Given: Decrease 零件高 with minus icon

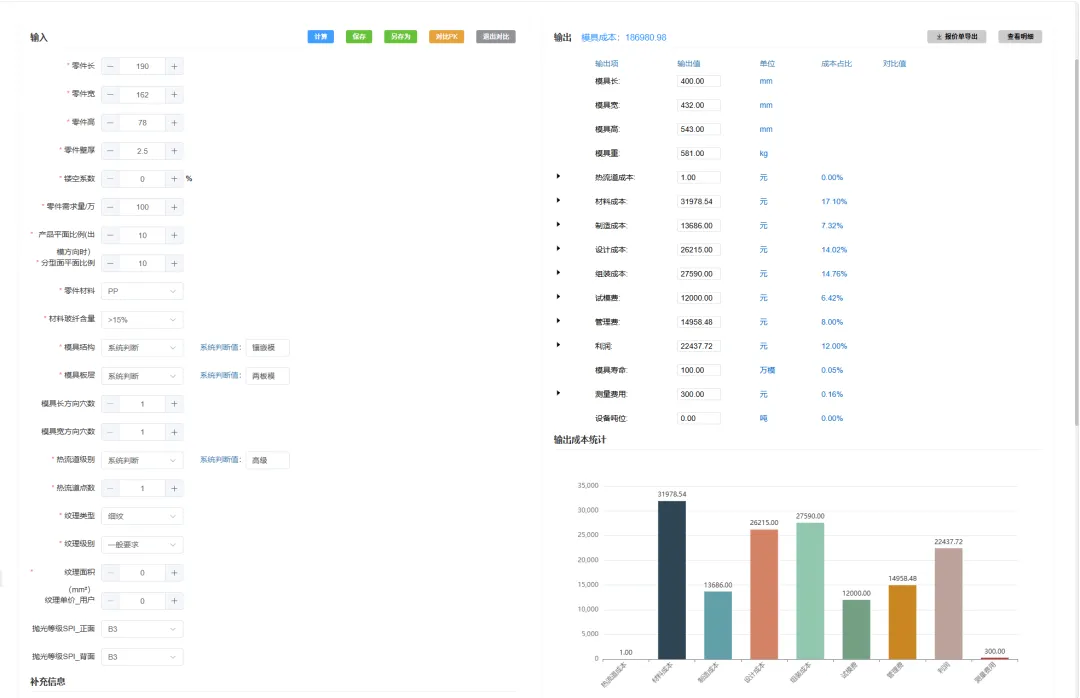Looking at the screenshot, I should click(110, 123).
